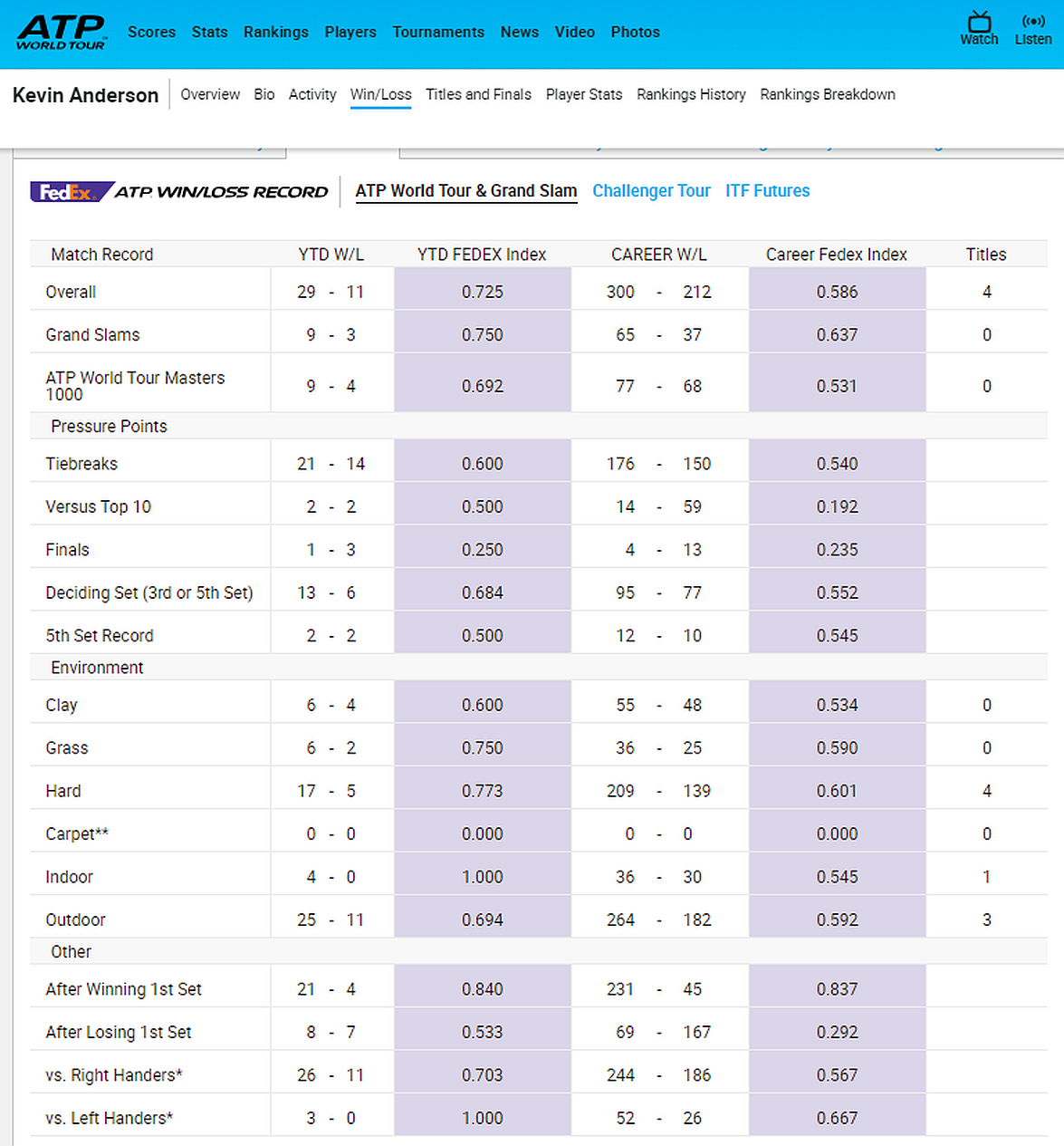Viewport: 1064px width, 1146px height.
Task: Click the vs. Left Handers career index 0.667
Action: click(x=837, y=1118)
